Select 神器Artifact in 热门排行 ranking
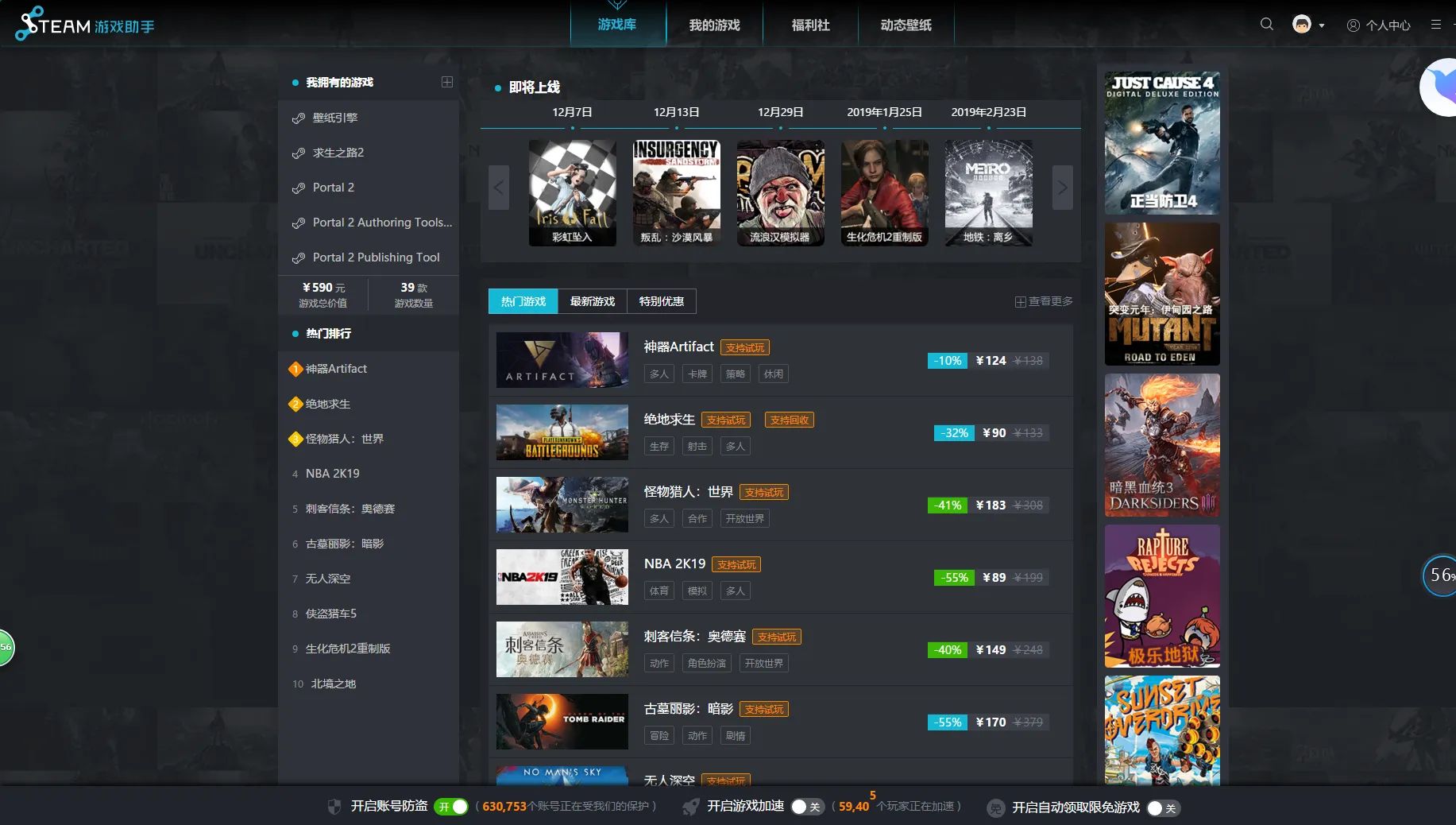This screenshot has width=1456, height=825. (369, 369)
